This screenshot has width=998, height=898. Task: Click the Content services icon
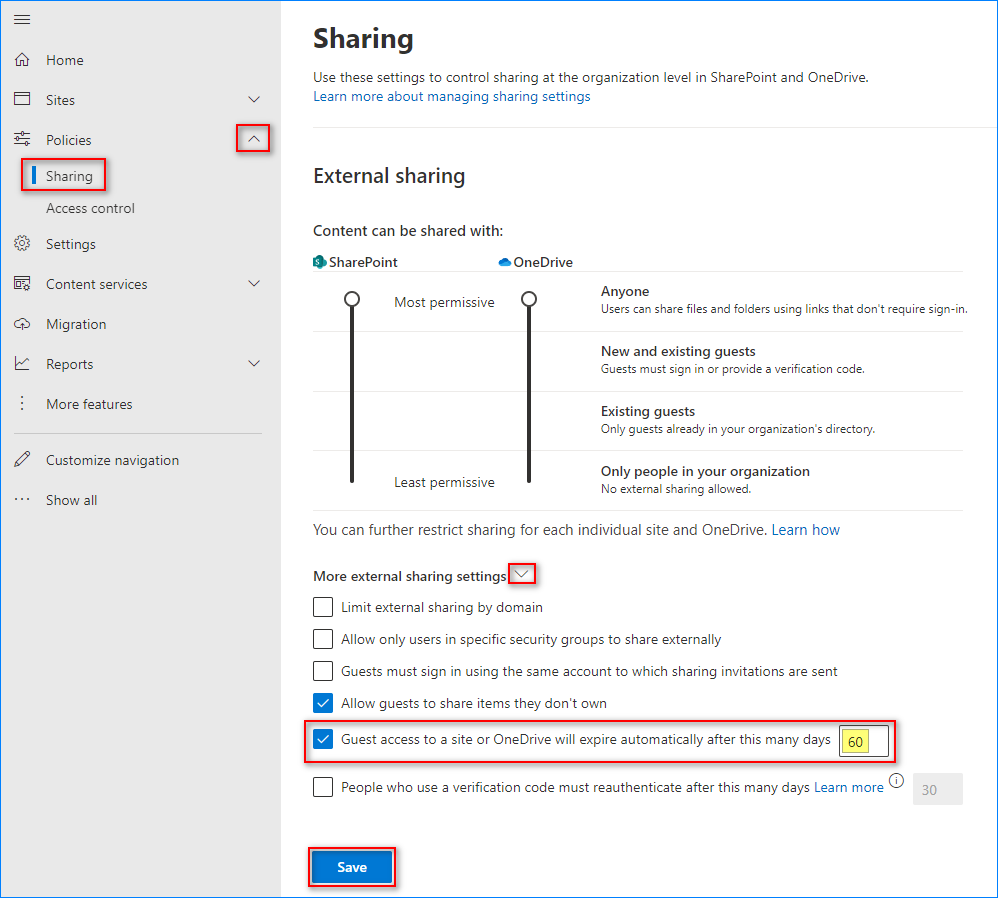coord(22,284)
